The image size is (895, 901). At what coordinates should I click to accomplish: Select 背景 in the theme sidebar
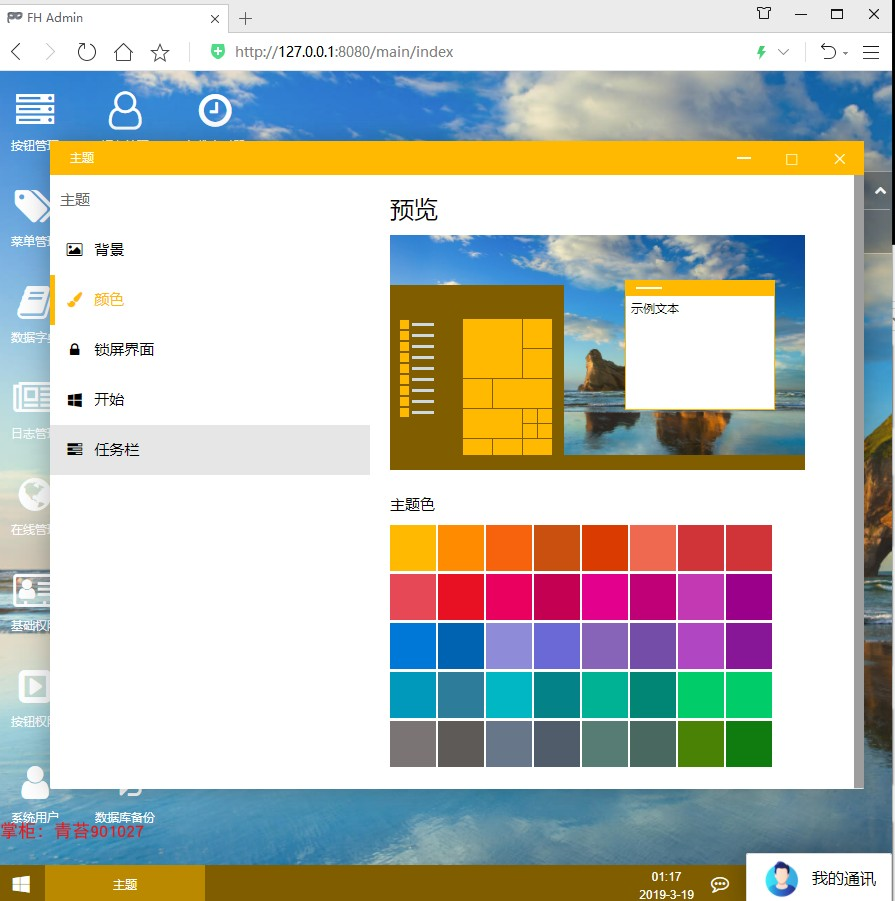tap(210, 249)
